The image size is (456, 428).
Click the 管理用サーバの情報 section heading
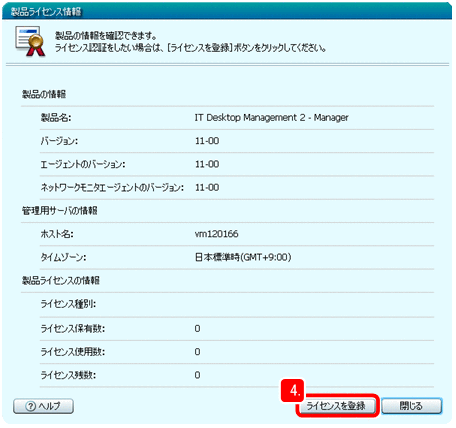tap(59, 211)
